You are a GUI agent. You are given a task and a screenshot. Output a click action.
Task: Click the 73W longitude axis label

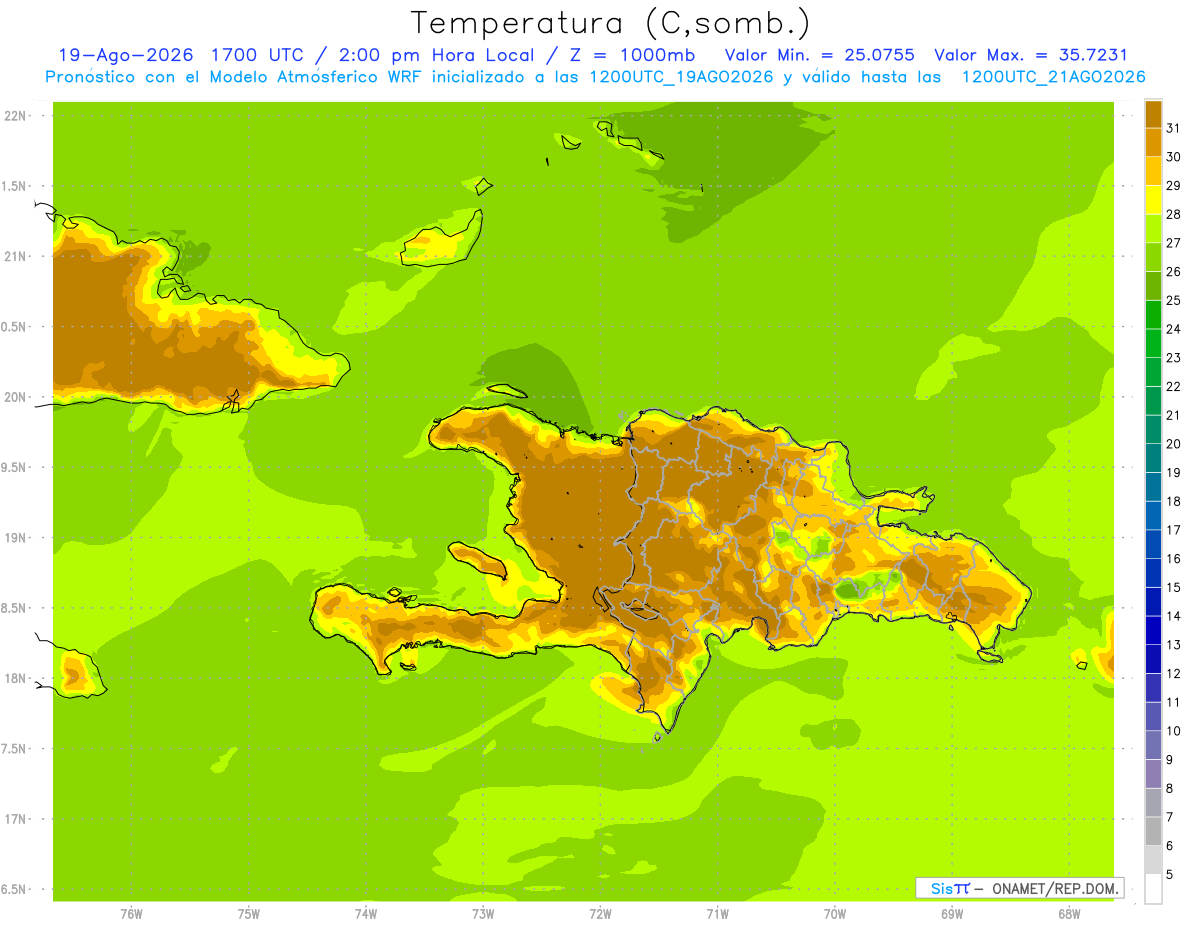pos(483,913)
